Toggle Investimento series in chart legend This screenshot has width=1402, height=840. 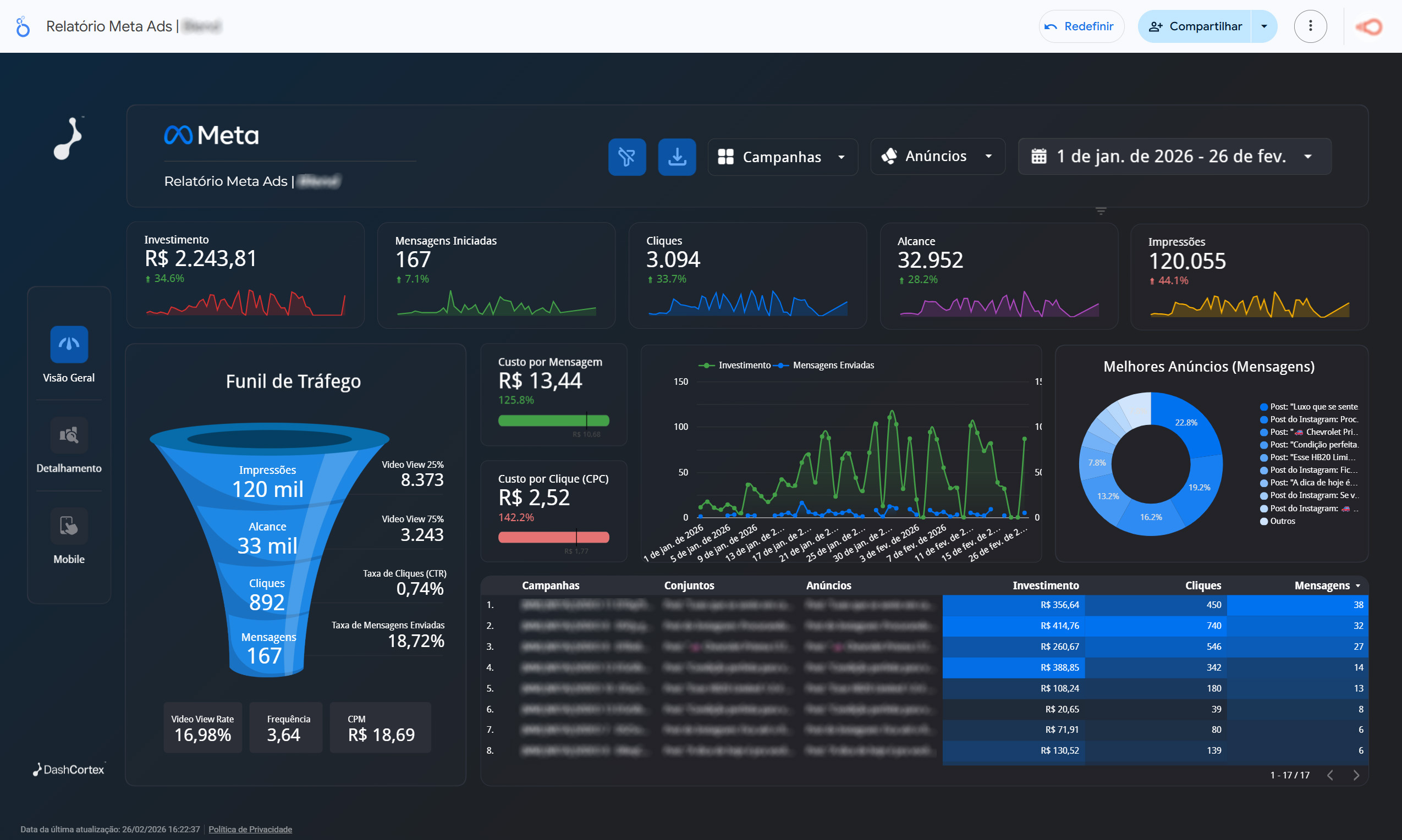pos(744,365)
